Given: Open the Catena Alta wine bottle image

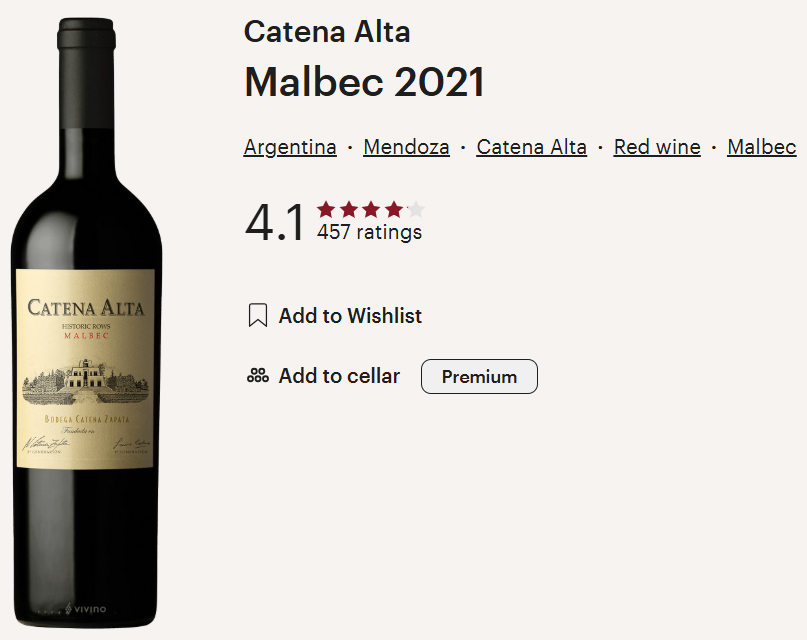Looking at the screenshot, I should (86, 323).
